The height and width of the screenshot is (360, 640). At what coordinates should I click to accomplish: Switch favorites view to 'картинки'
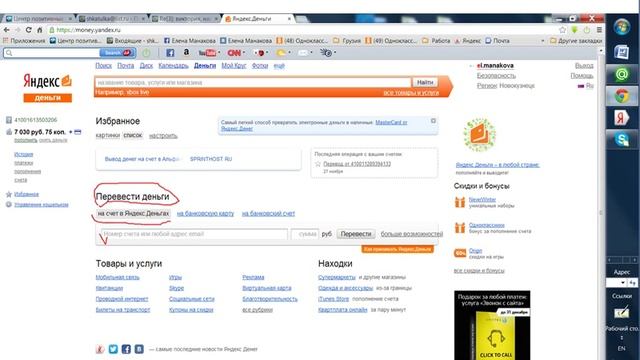108,135
